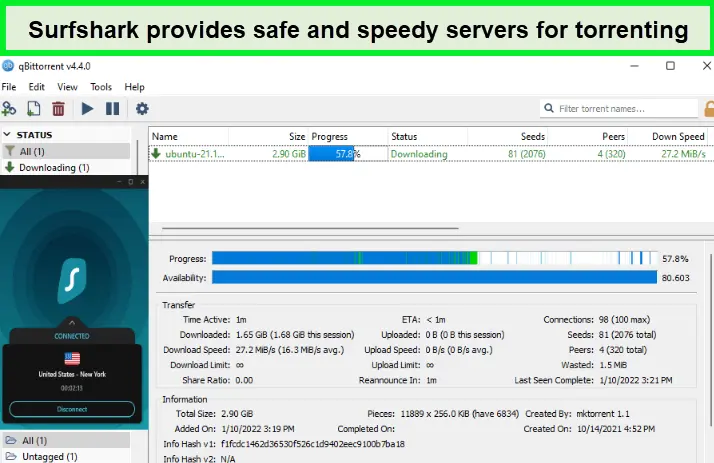Click the 80.603 availability value
The image size is (714, 463).
675,278
